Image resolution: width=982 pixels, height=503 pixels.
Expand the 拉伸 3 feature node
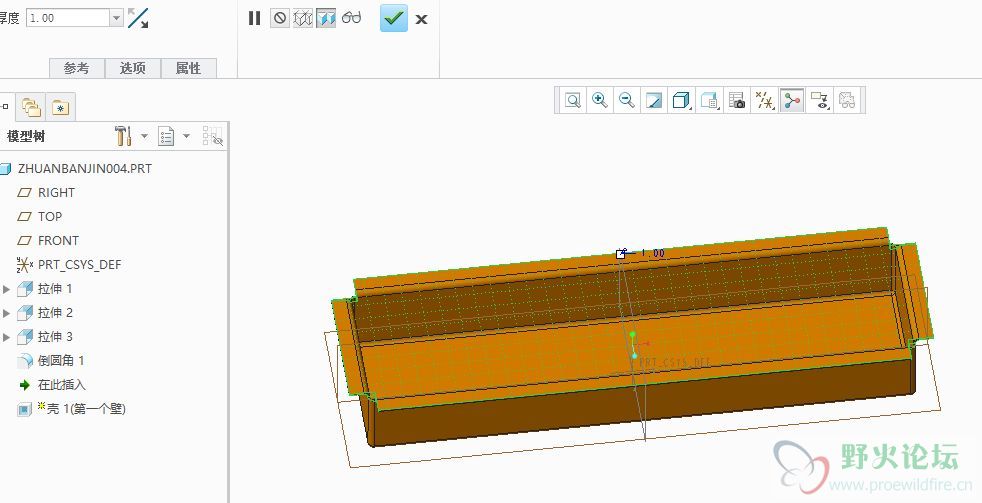click(x=6, y=337)
